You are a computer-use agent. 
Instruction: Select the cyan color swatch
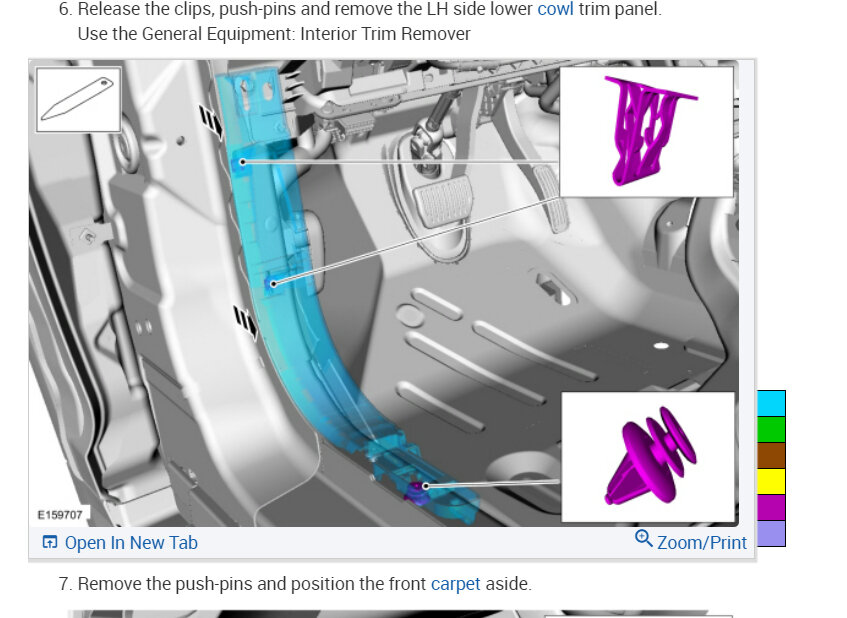click(x=771, y=404)
